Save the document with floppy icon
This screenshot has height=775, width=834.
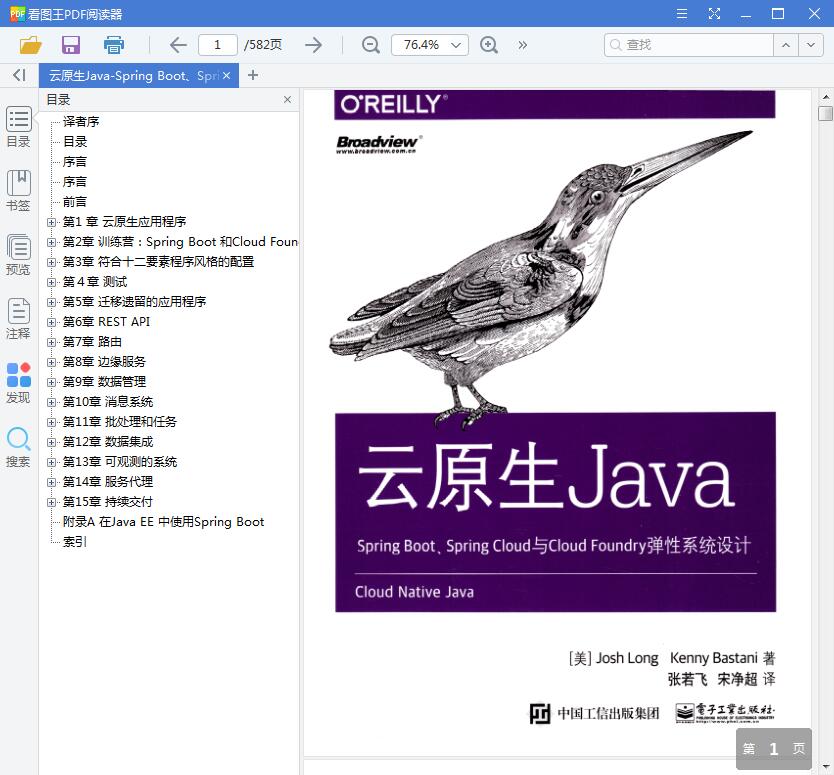click(71, 45)
